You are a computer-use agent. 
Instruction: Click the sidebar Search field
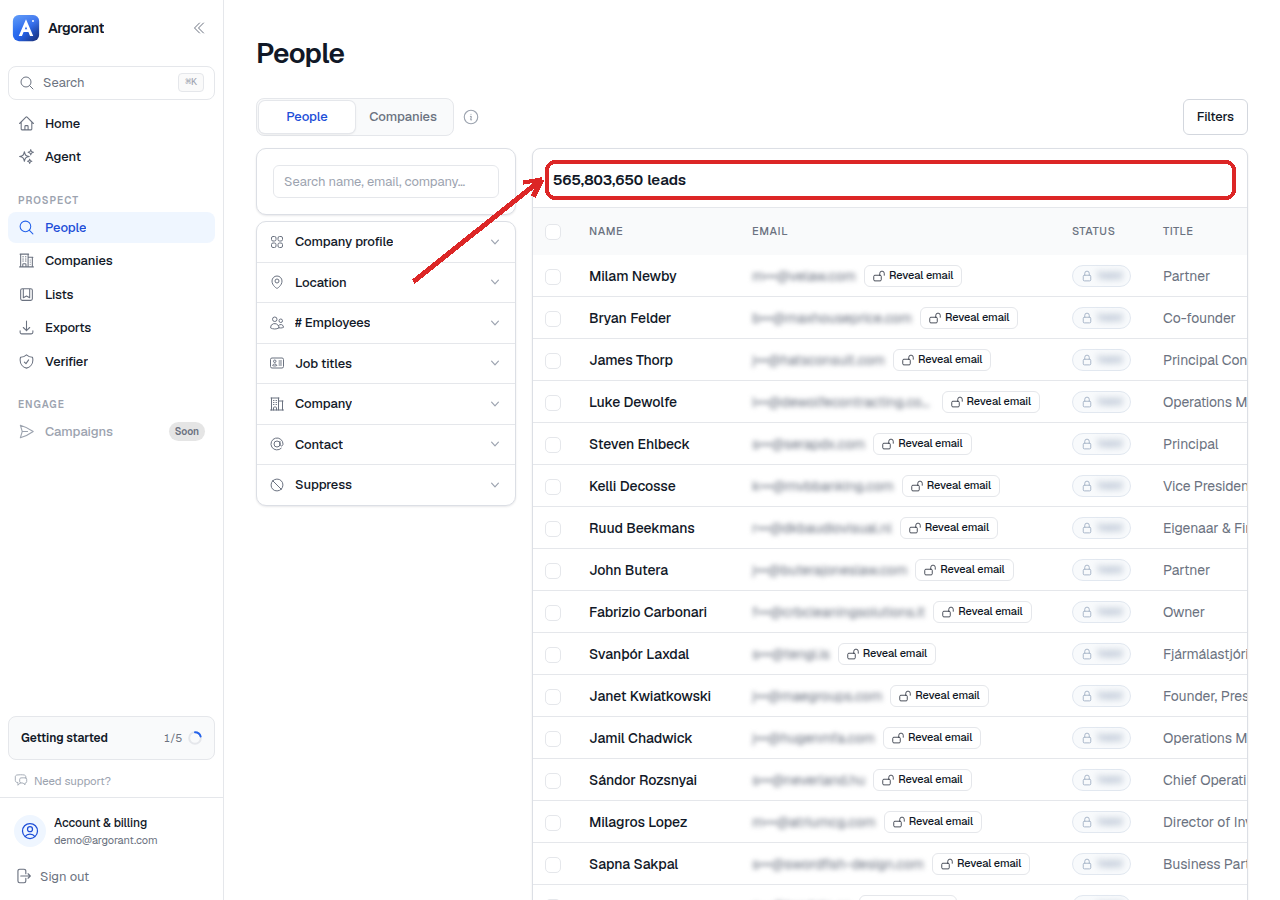tap(111, 83)
